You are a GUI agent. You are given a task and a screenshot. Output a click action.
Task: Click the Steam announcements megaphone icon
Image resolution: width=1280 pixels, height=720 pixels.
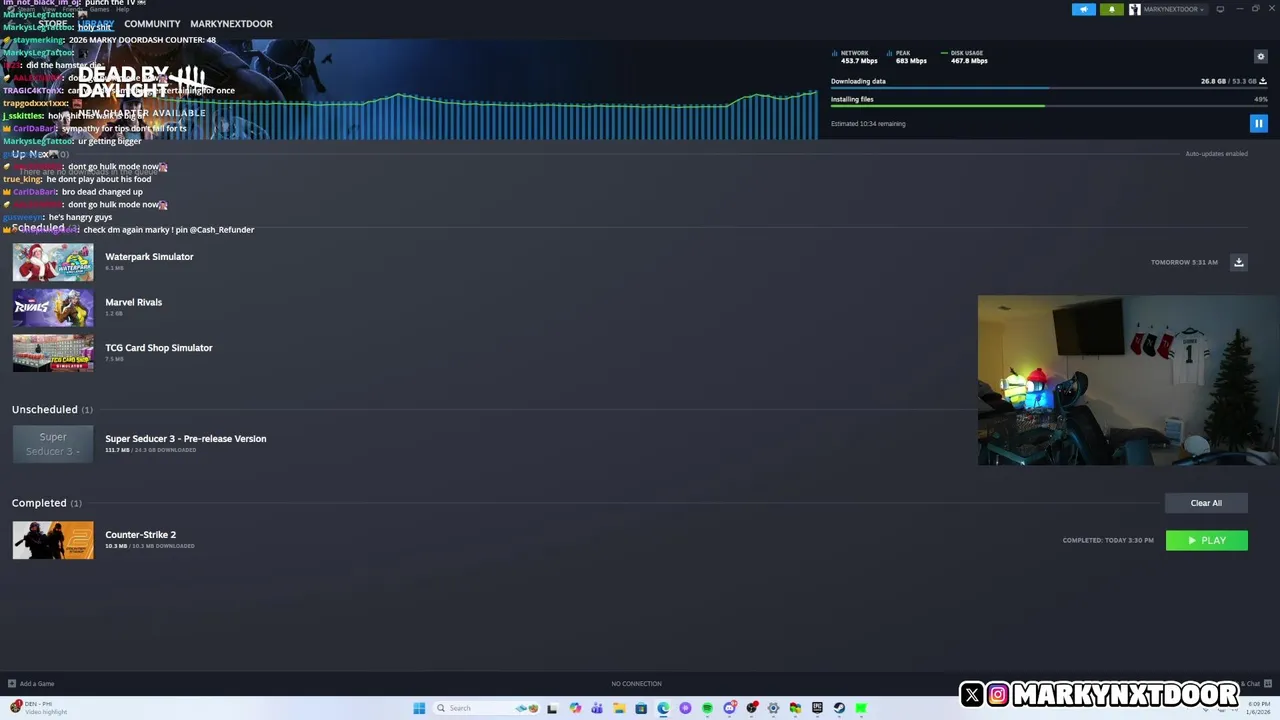[1084, 9]
